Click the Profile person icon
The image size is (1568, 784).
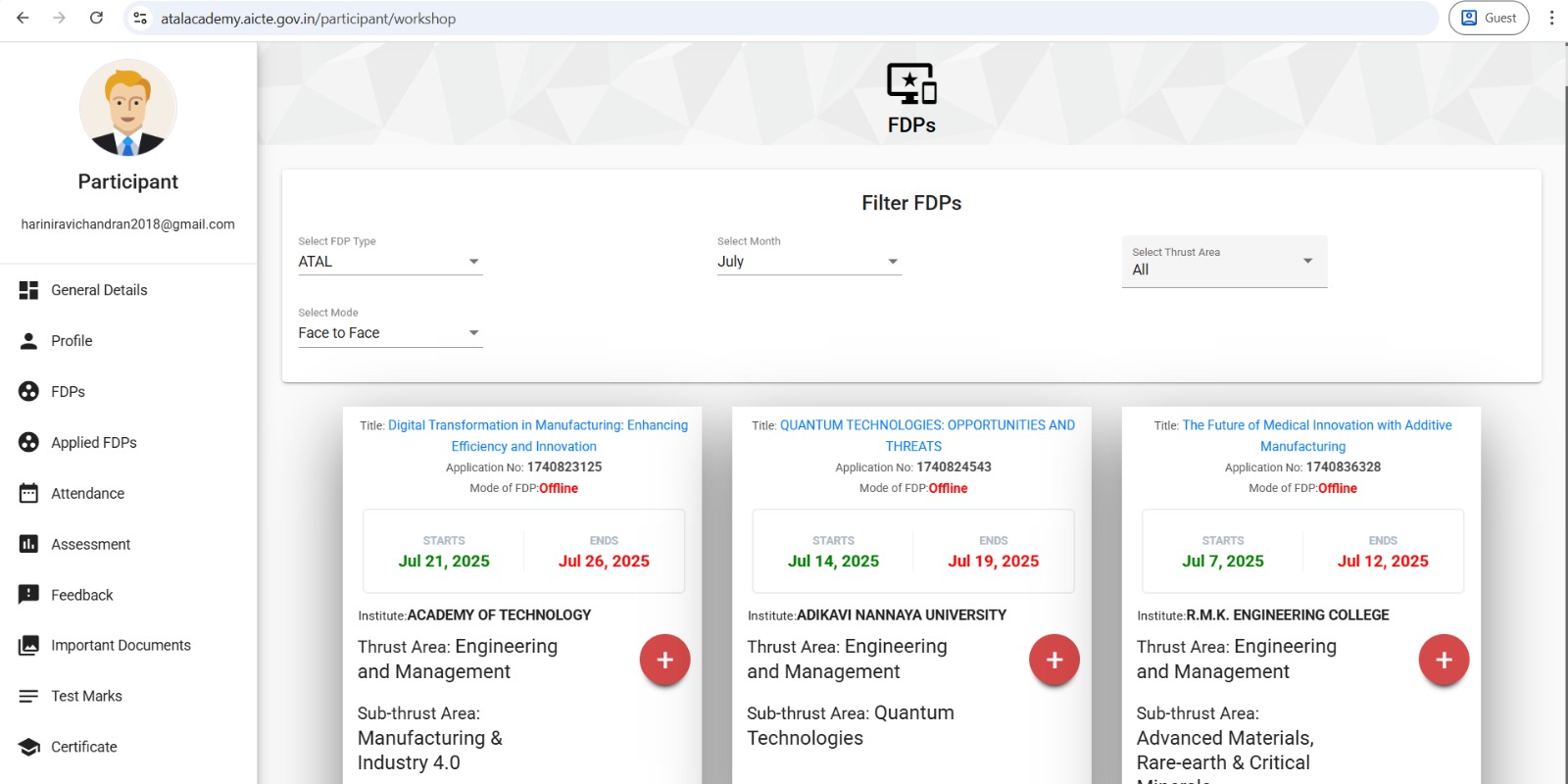click(28, 341)
